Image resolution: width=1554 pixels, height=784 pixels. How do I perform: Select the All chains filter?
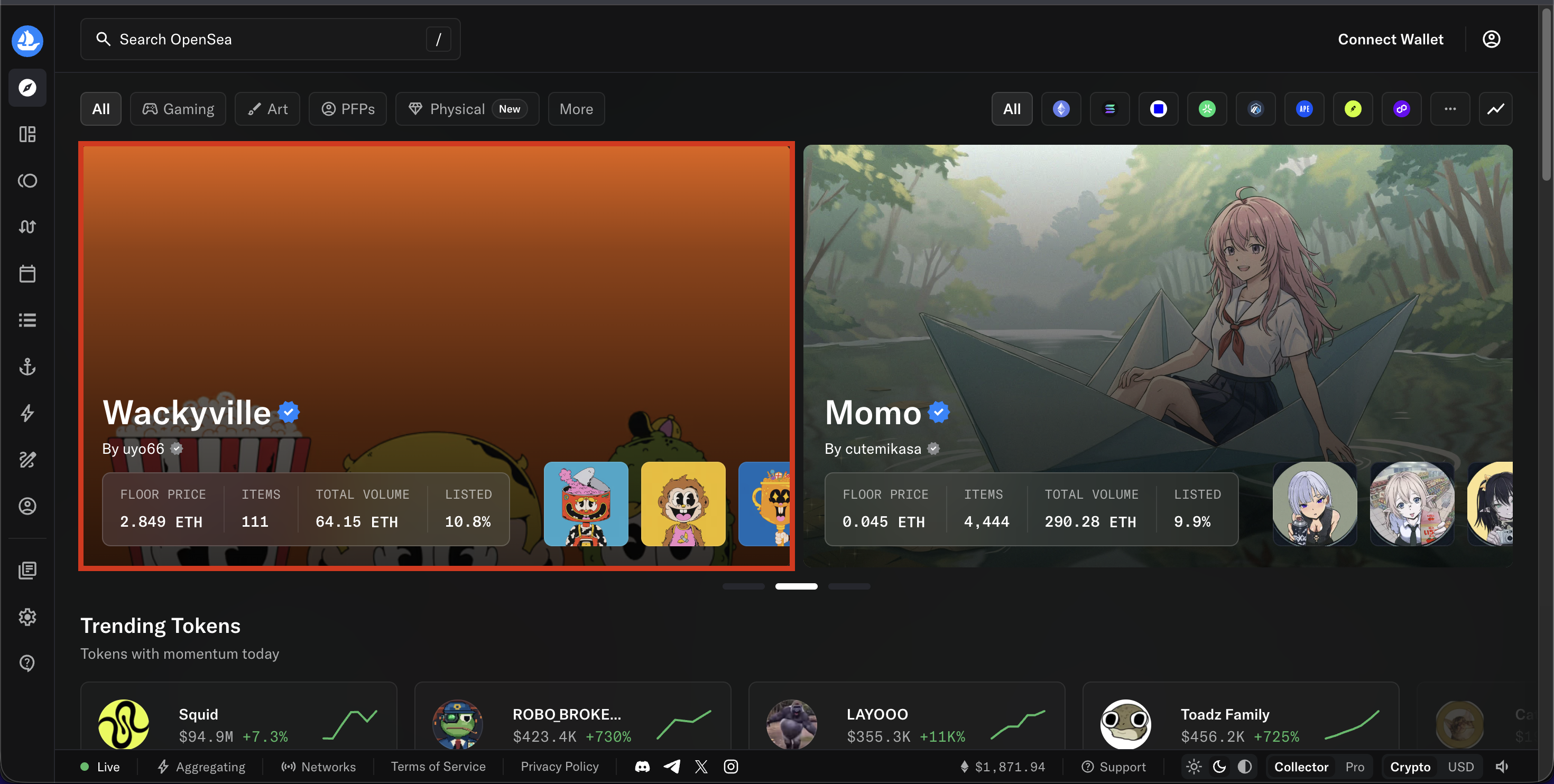(x=1012, y=109)
